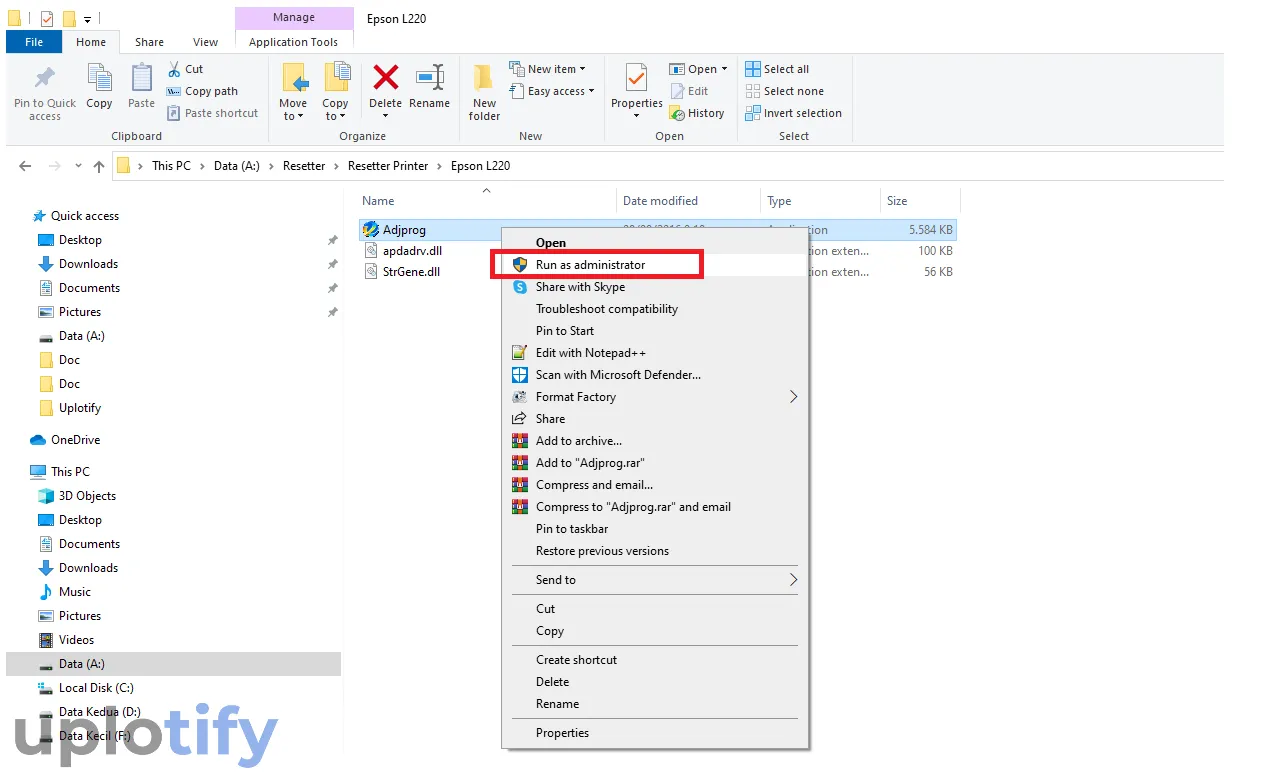Click the New folder icon
This screenshot has width=1280, height=782.
[484, 78]
